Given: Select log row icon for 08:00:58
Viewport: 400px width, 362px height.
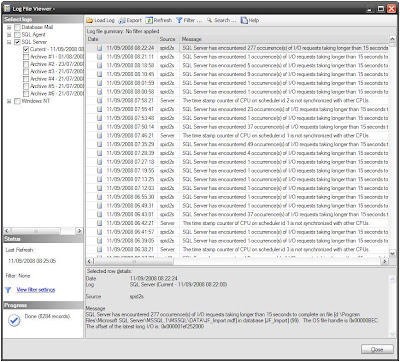Looking at the screenshot, I should pos(99,92).
